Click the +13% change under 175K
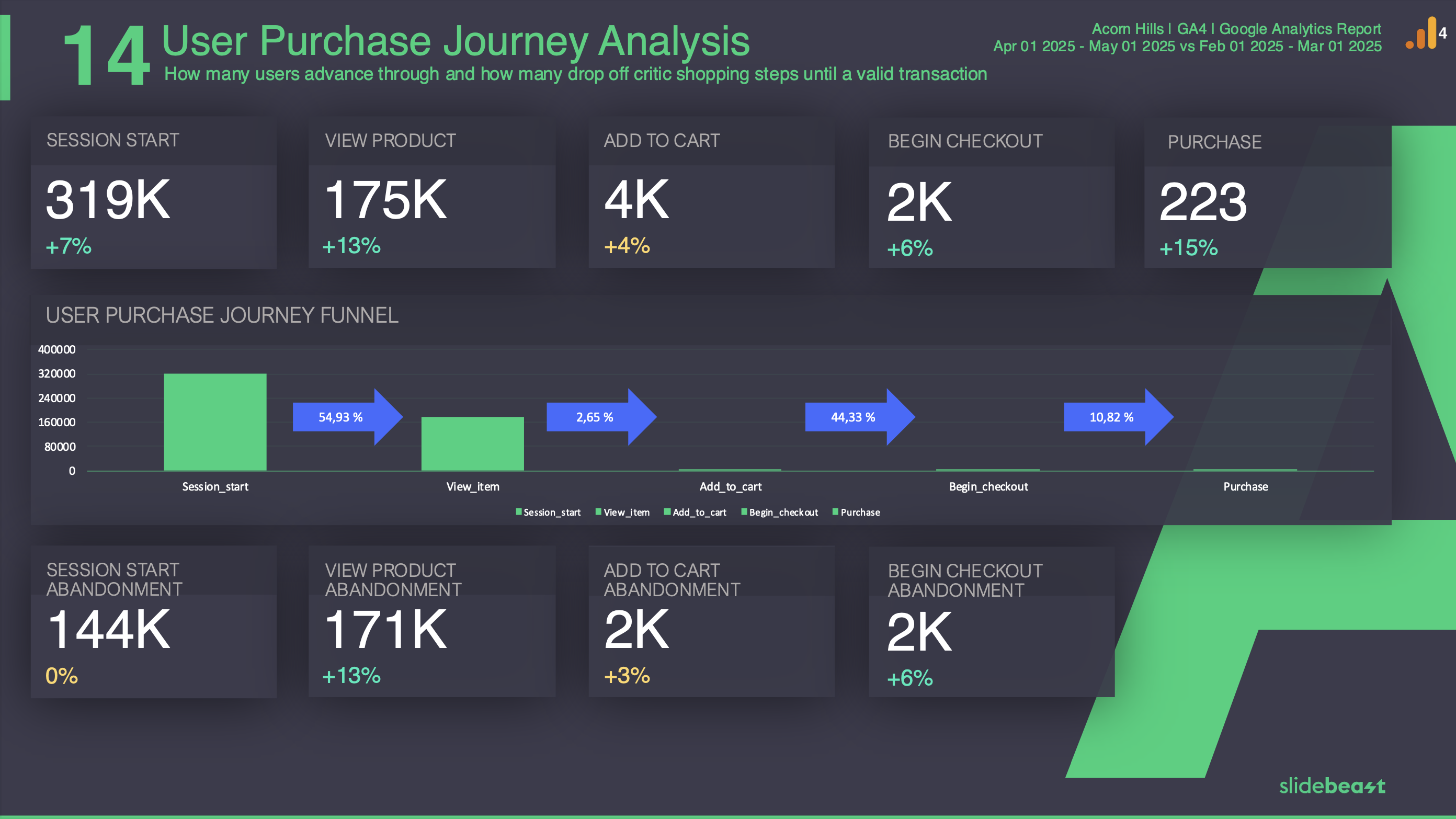This screenshot has width=1456, height=819. pos(351,246)
